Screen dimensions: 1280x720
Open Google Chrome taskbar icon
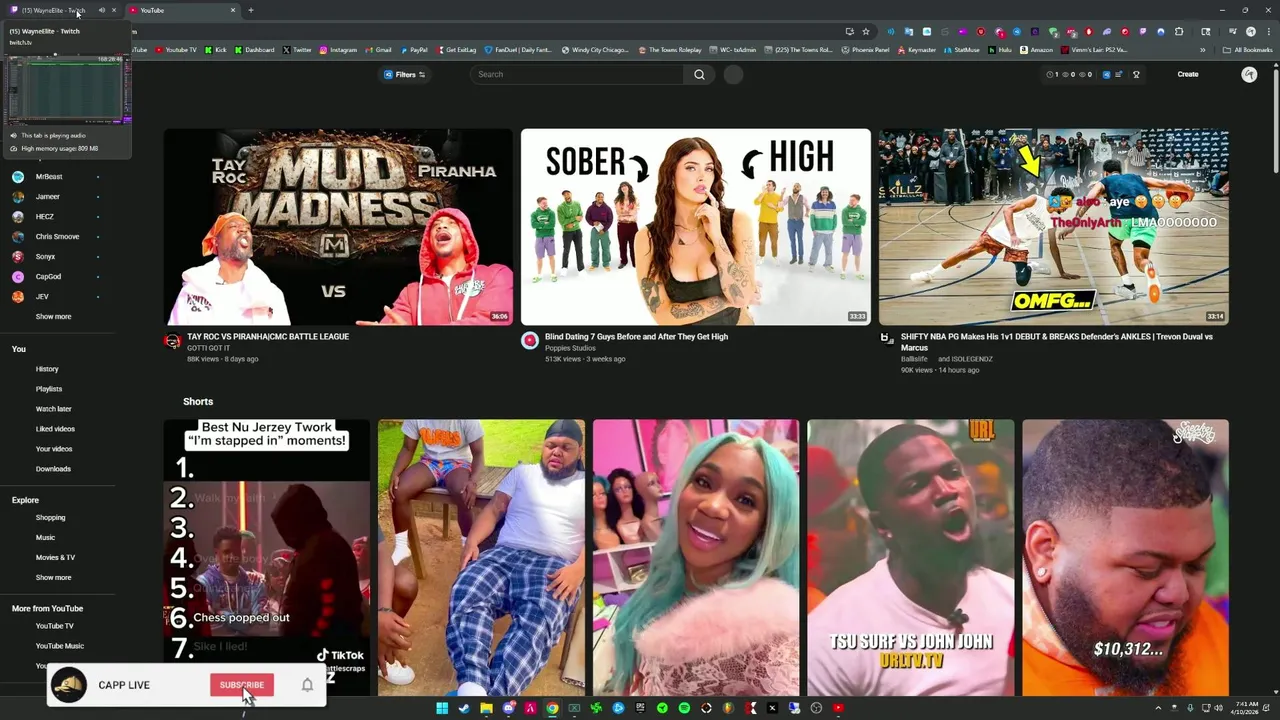pyautogui.click(x=552, y=708)
